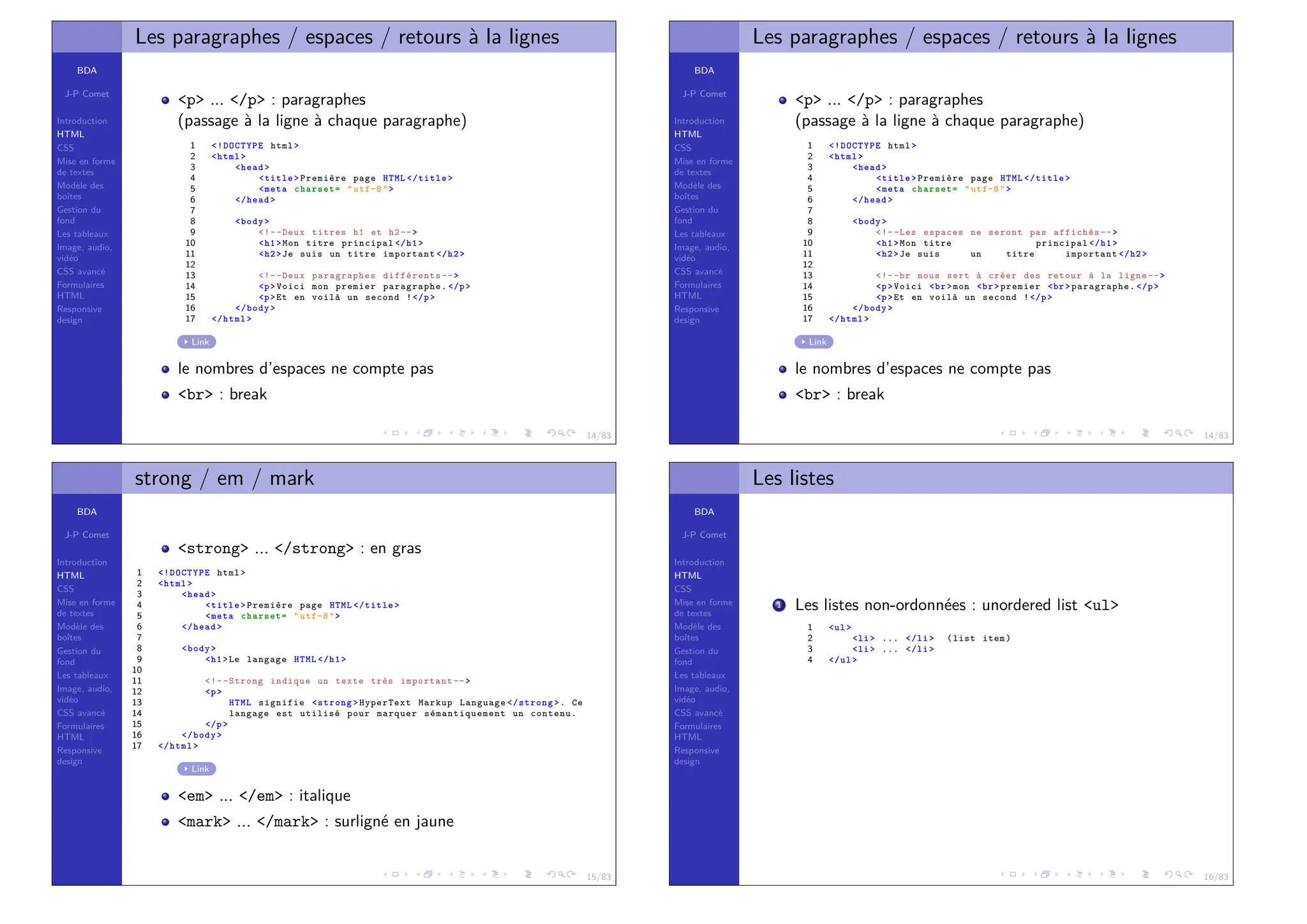
Task: Click the BDA title in the top-right slide sidebar
Action: click(704, 70)
